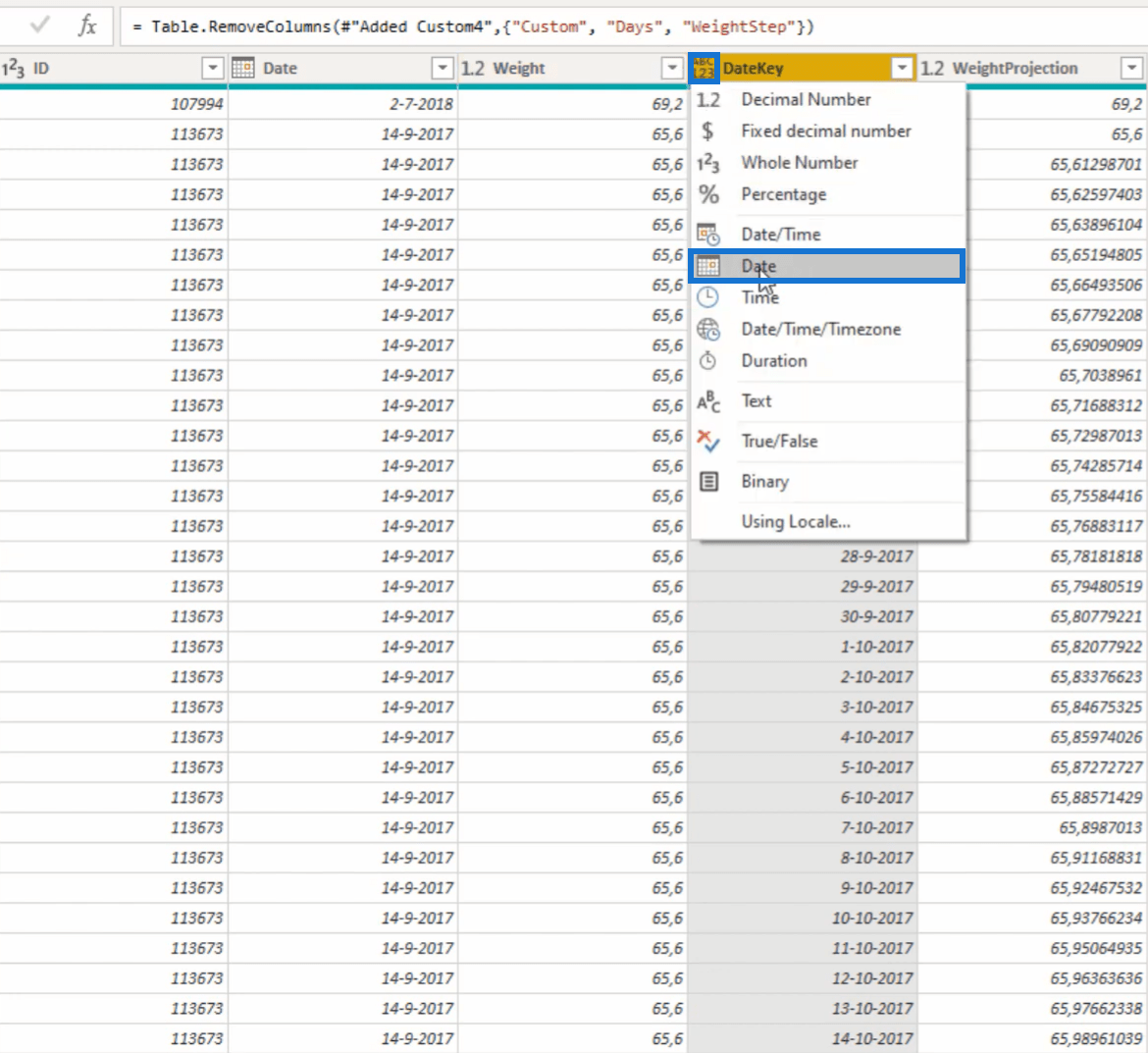1148x1053 pixels.
Task: Open the DateKey column filter dropdown
Action: 902,68
